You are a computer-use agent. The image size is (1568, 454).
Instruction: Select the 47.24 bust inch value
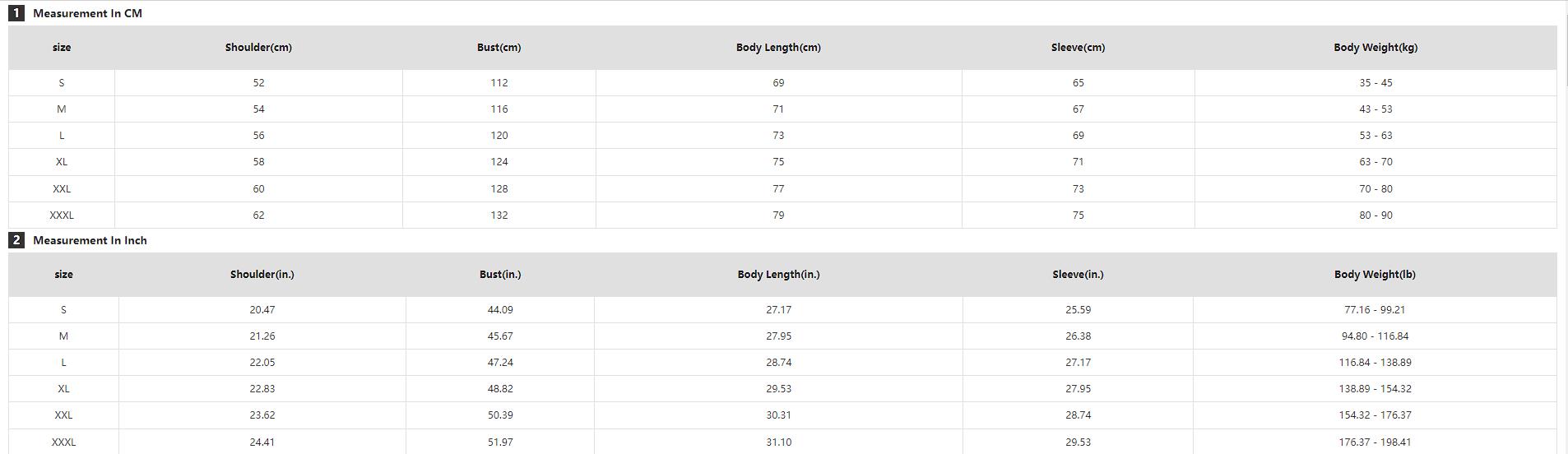(500, 363)
